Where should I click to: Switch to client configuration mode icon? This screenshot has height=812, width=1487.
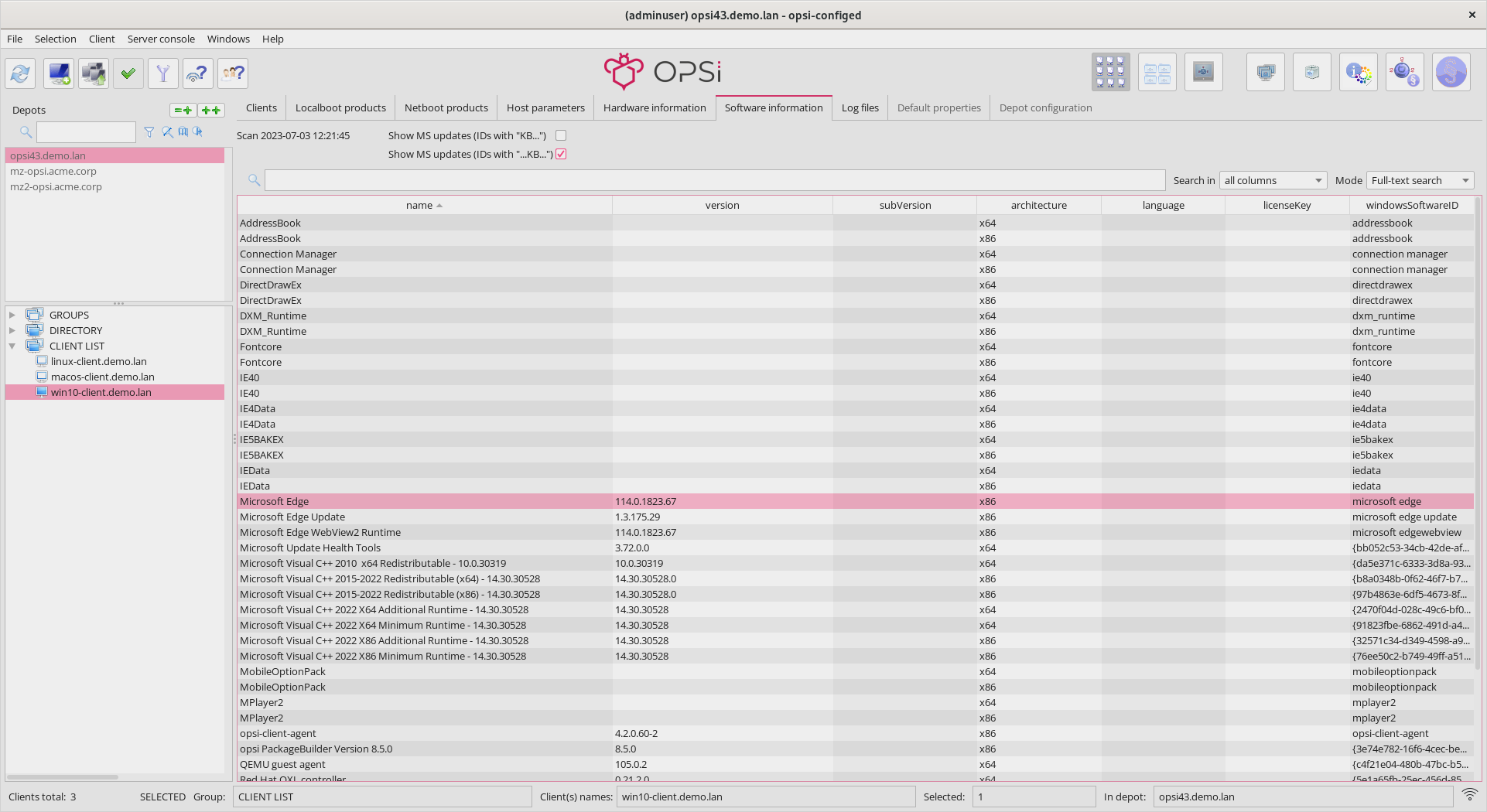(x=1111, y=72)
